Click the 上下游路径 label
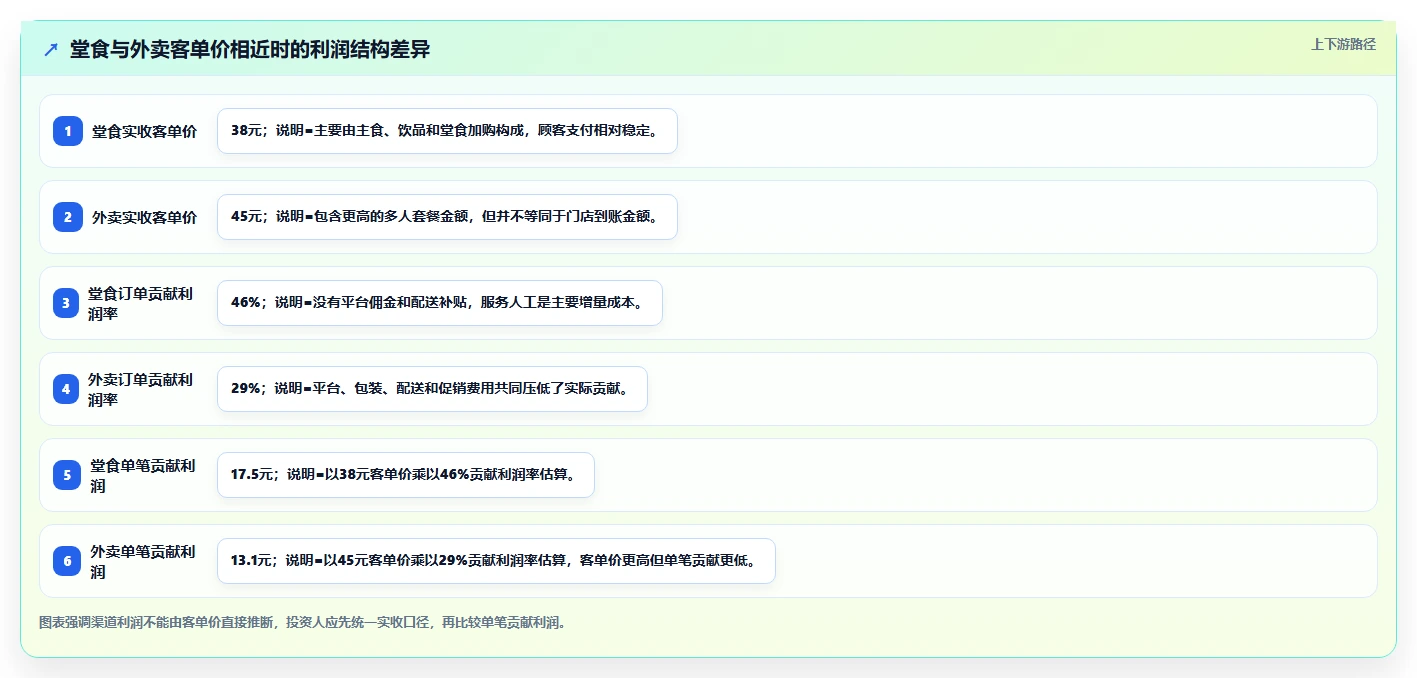The image size is (1417, 678). point(1343,44)
